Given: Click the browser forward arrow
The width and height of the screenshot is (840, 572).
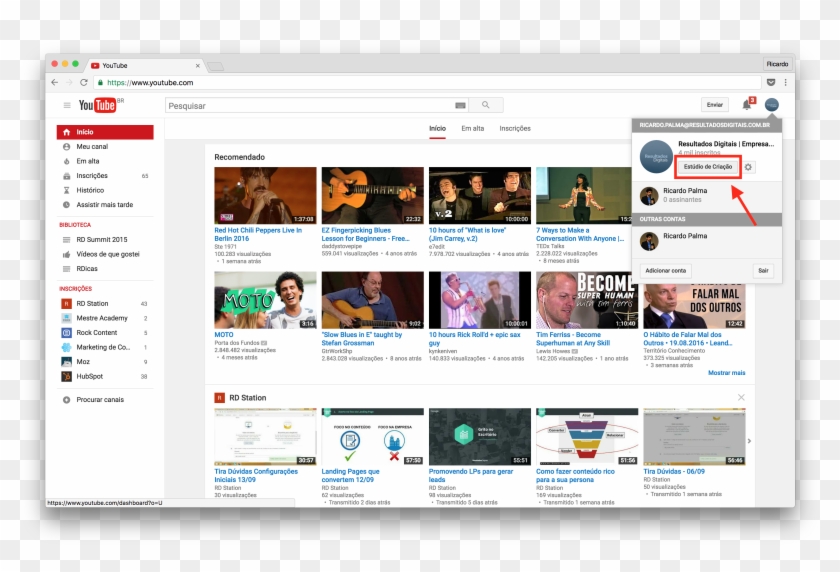Looking at the screenshot, I should coord(69,82).
